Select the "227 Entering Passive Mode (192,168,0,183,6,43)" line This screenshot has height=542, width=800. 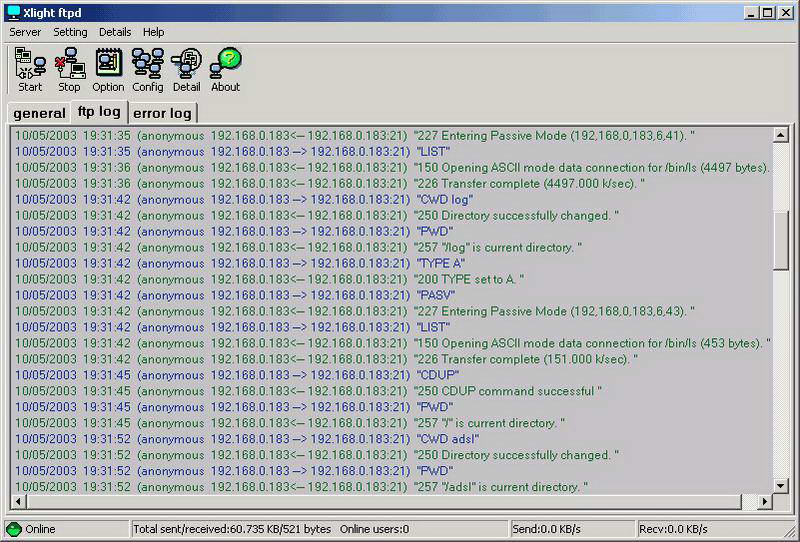355,311
